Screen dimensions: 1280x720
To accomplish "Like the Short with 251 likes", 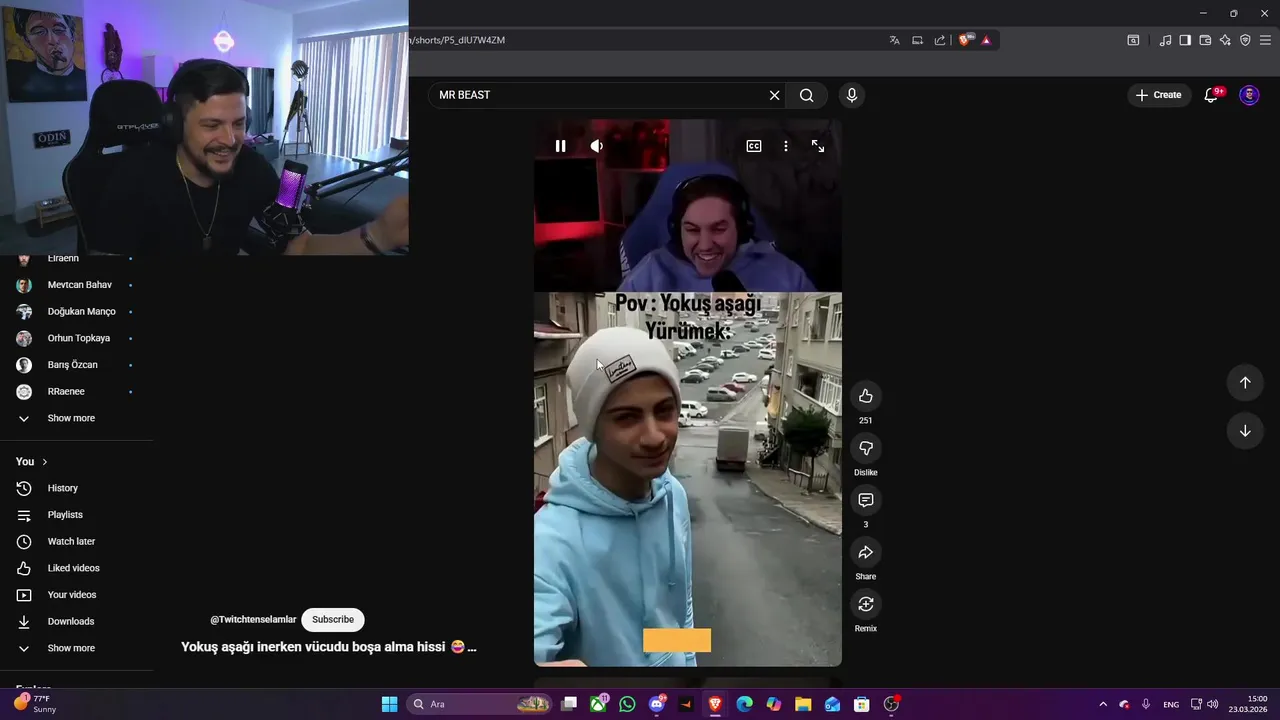I will (x=866, y=396).
